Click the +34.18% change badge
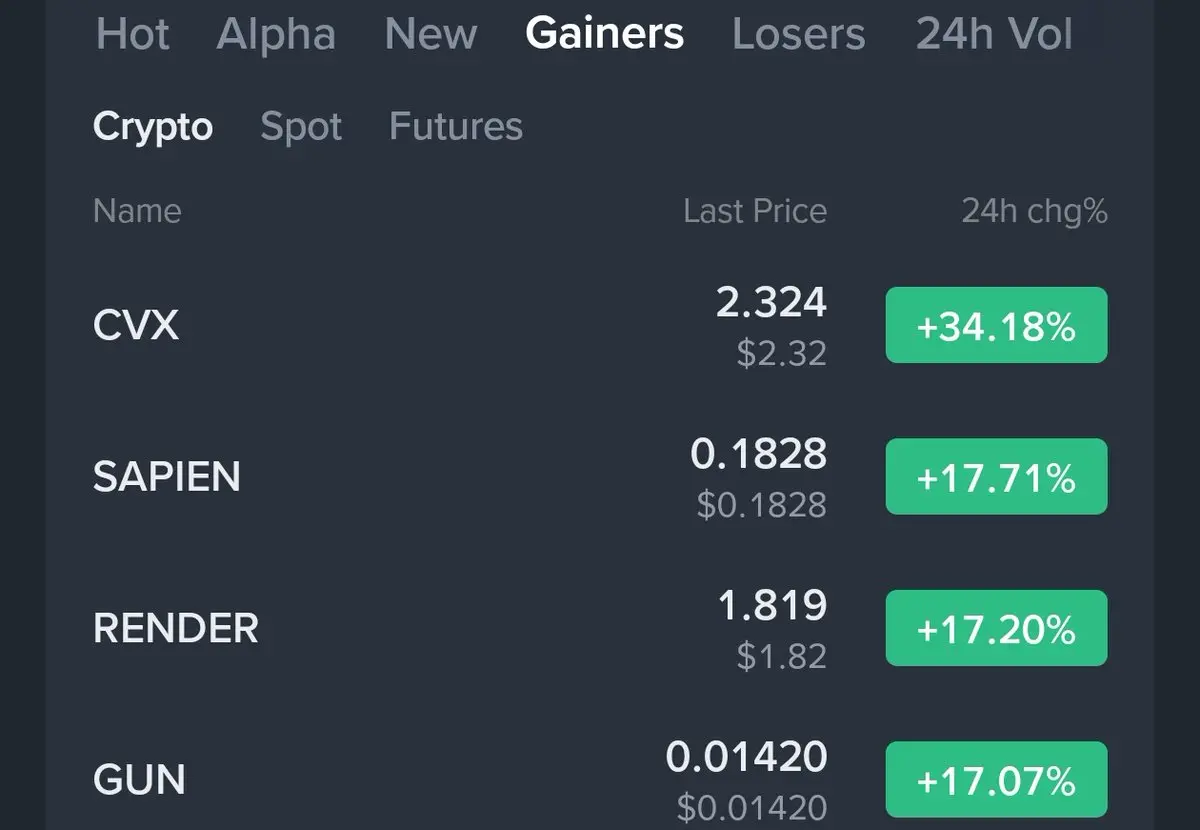 coord(996,325)
